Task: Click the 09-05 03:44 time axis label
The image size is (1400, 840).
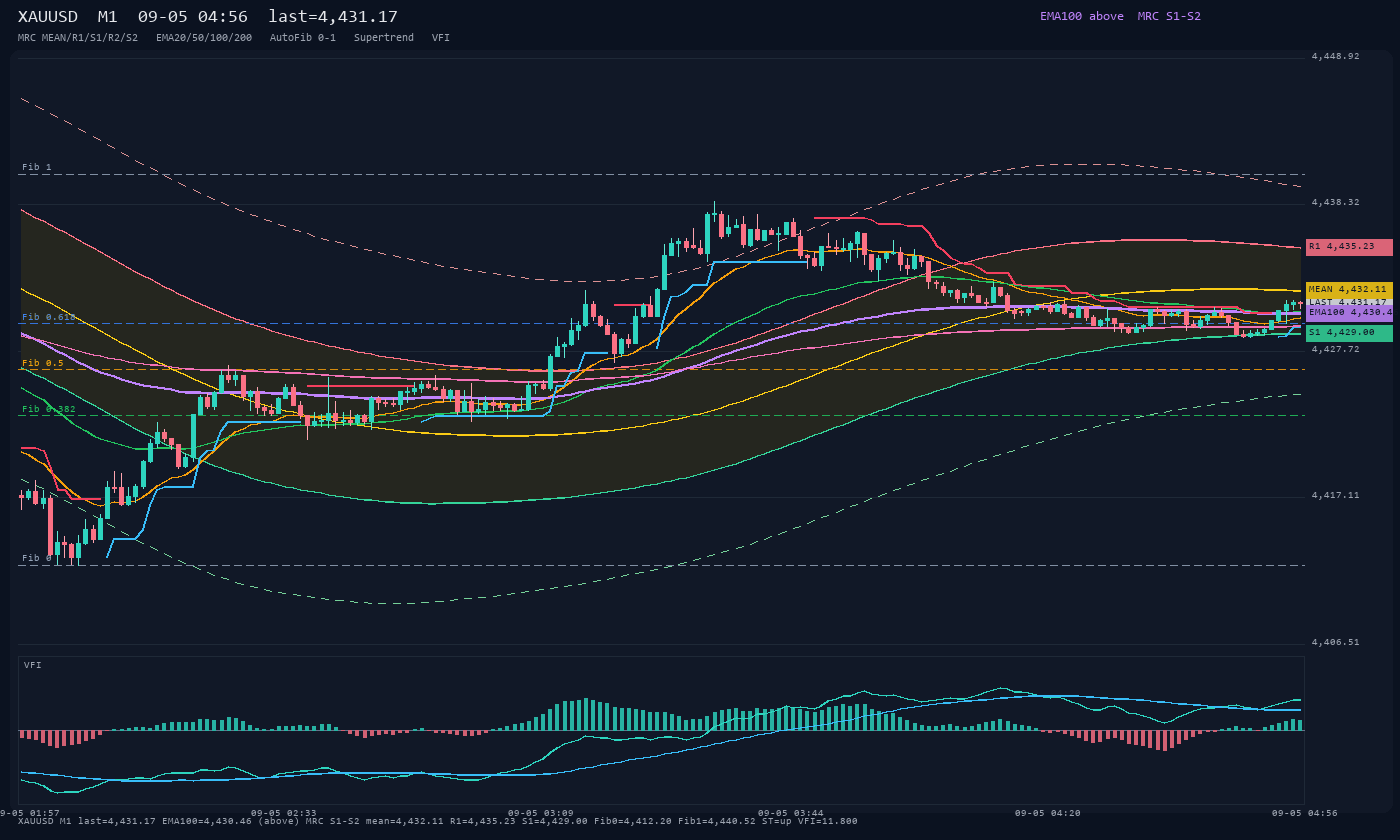Action: pyautogui.click(x=790, y=813)
